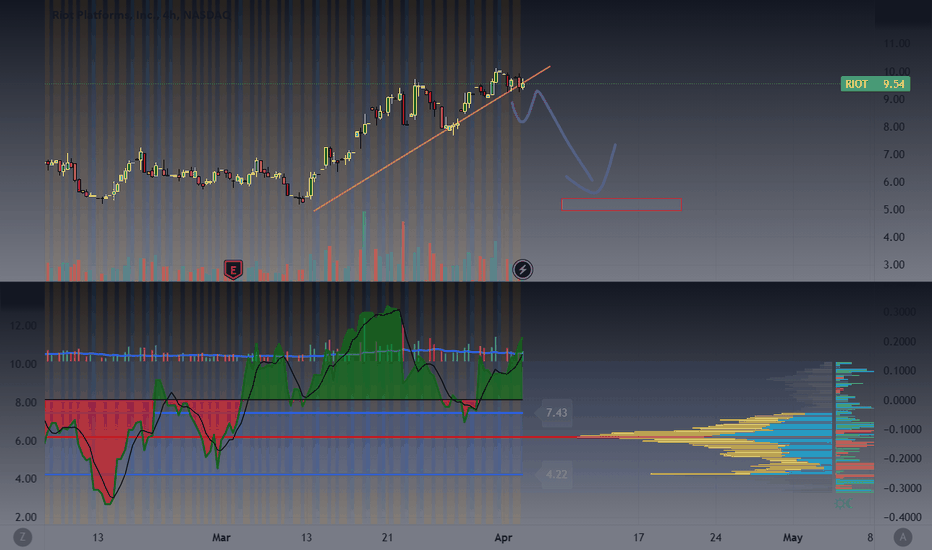
Task: Click the 'A' auto-scale button
Action: 903,538
